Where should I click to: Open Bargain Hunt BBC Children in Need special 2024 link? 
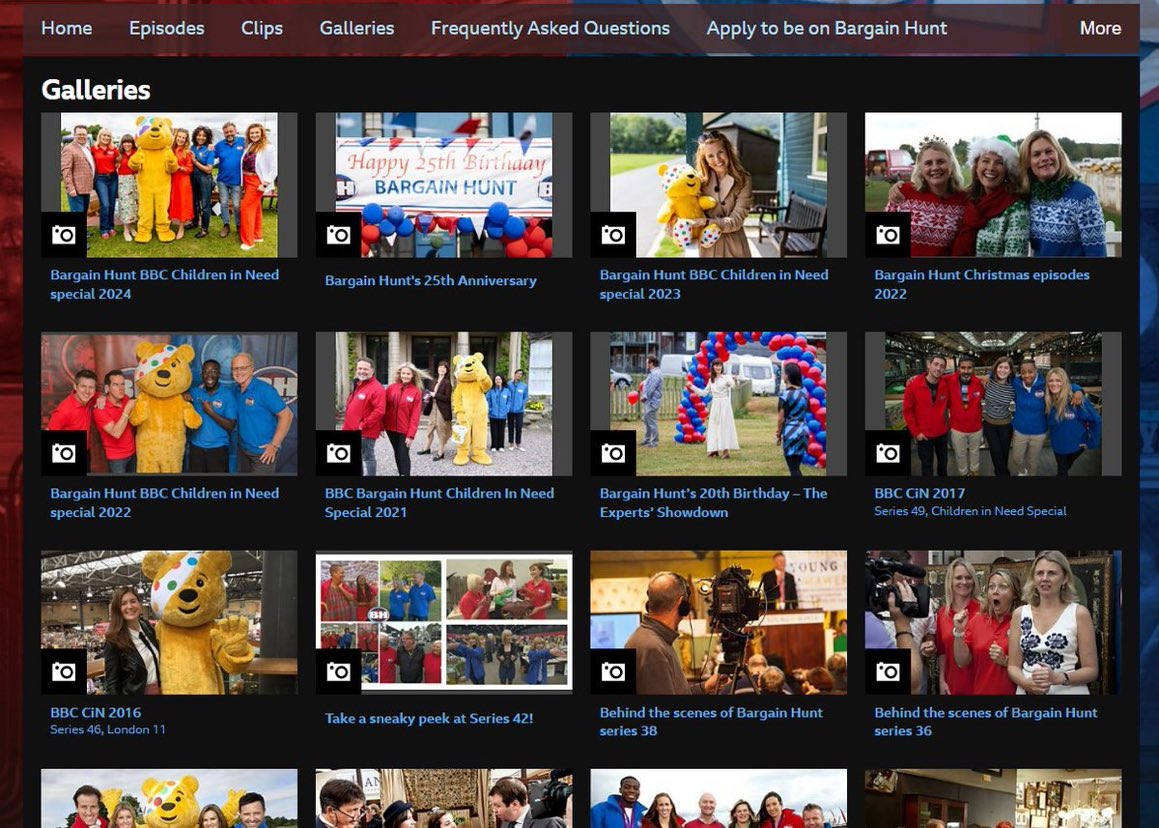pyautogui.click(x=165, y=284)
